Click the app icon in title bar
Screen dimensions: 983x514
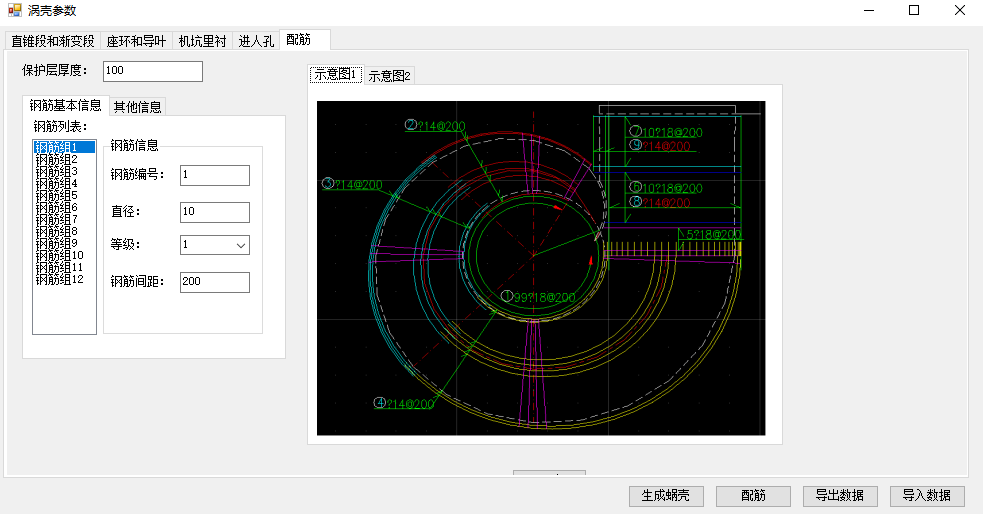pos(14,10)
